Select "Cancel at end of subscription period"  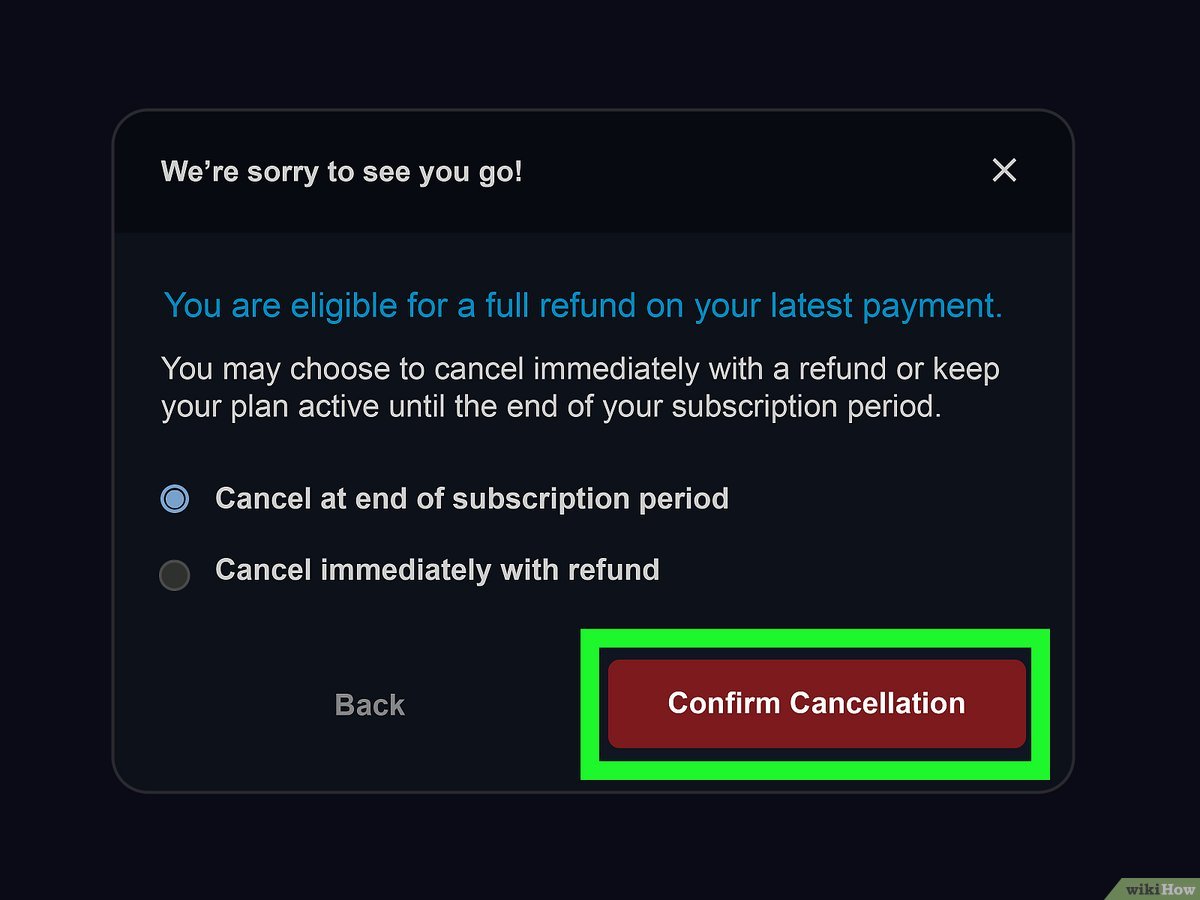pyautogui.click(x=174, y=498)
